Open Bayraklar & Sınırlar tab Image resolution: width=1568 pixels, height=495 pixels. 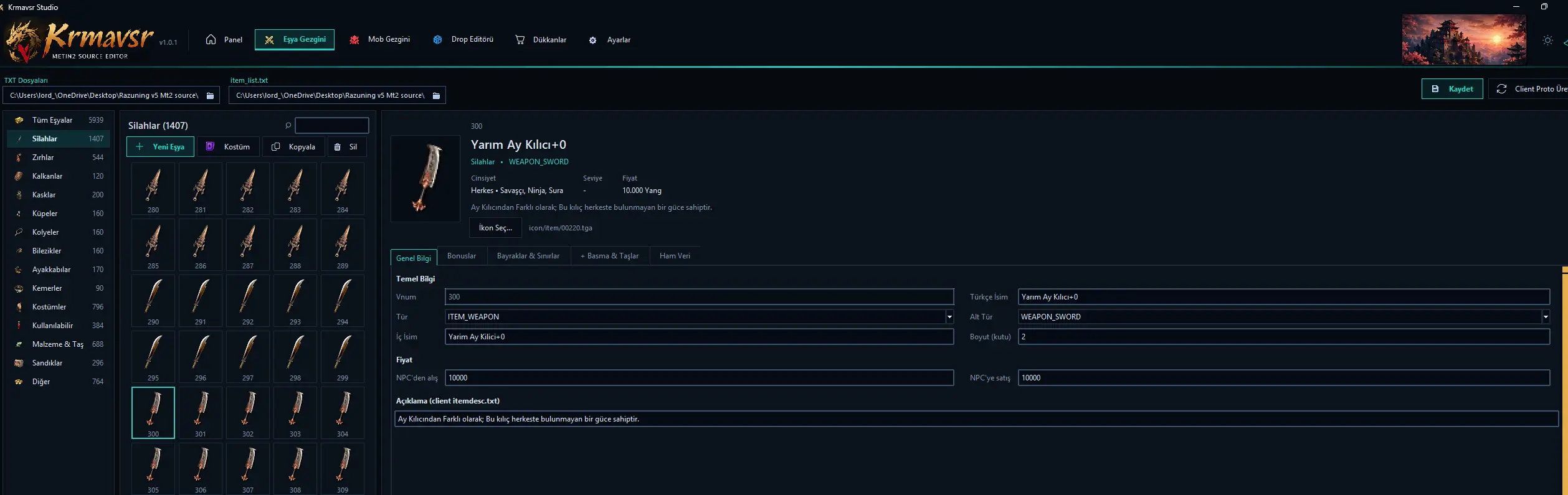click(x=528, y=256)
